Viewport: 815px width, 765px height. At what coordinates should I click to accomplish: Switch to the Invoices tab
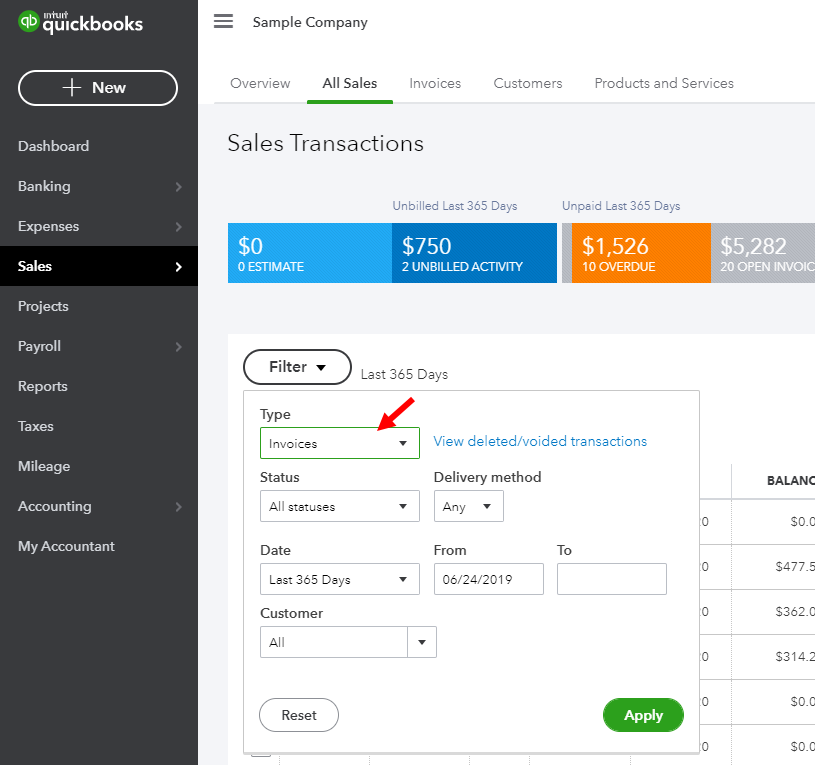click(435, 83)
